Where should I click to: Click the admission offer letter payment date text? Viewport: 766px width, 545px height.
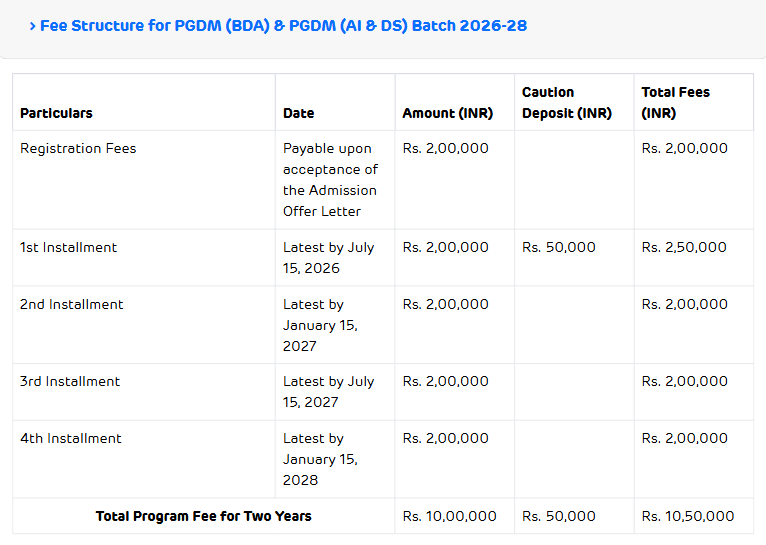click(x=330, y=180)
